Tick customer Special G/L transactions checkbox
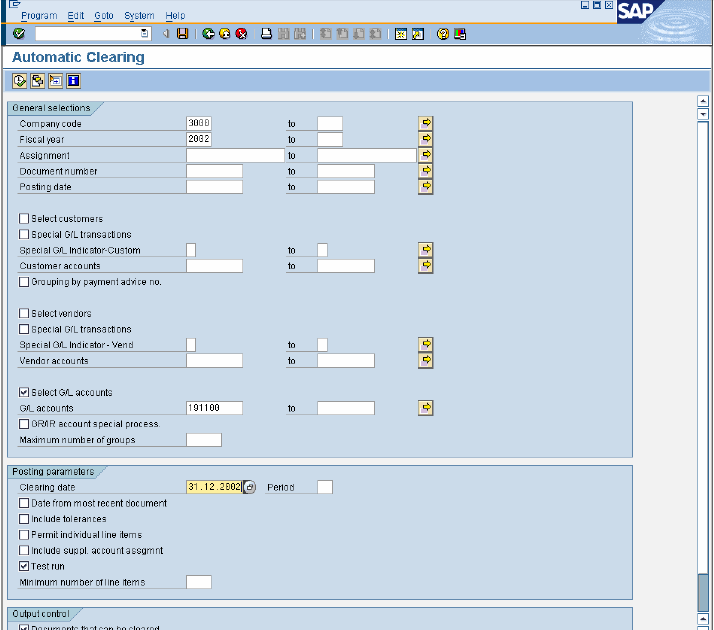Screen dimensions: 714x630 [24, 234]
